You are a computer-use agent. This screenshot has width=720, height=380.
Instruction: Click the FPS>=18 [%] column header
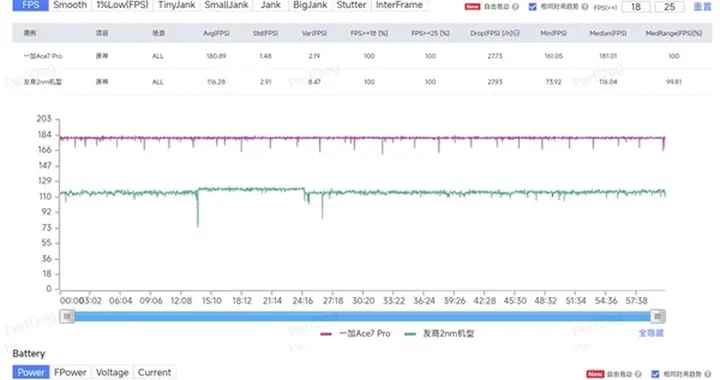tap(369, 33)
